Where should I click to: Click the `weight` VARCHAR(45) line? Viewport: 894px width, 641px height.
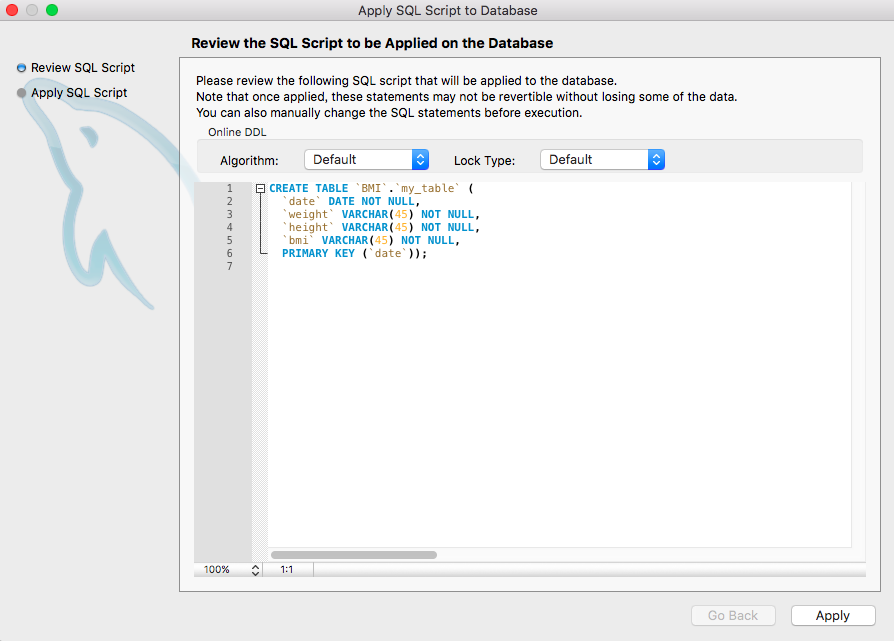381,214
